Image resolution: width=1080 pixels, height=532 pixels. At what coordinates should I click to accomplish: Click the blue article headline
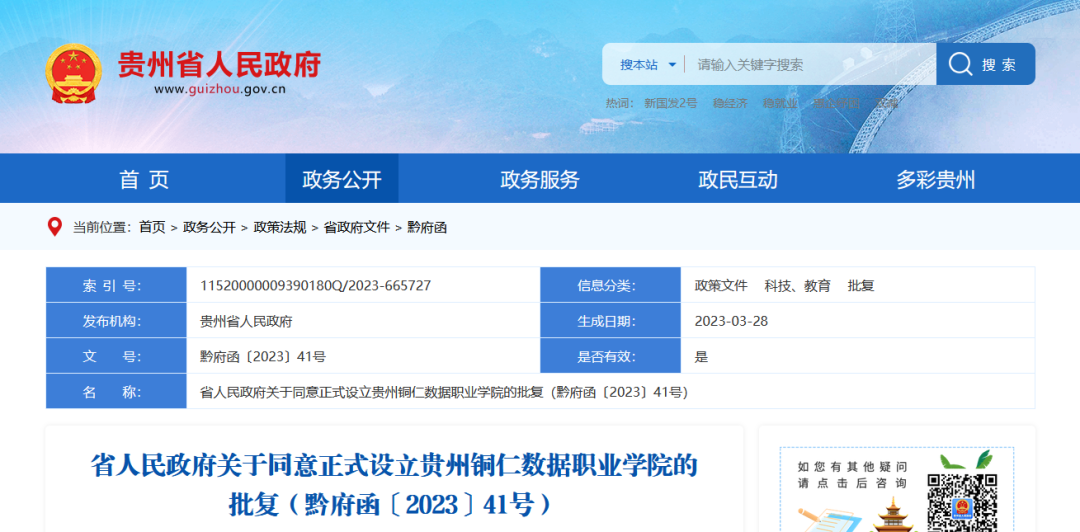(393, 485)
